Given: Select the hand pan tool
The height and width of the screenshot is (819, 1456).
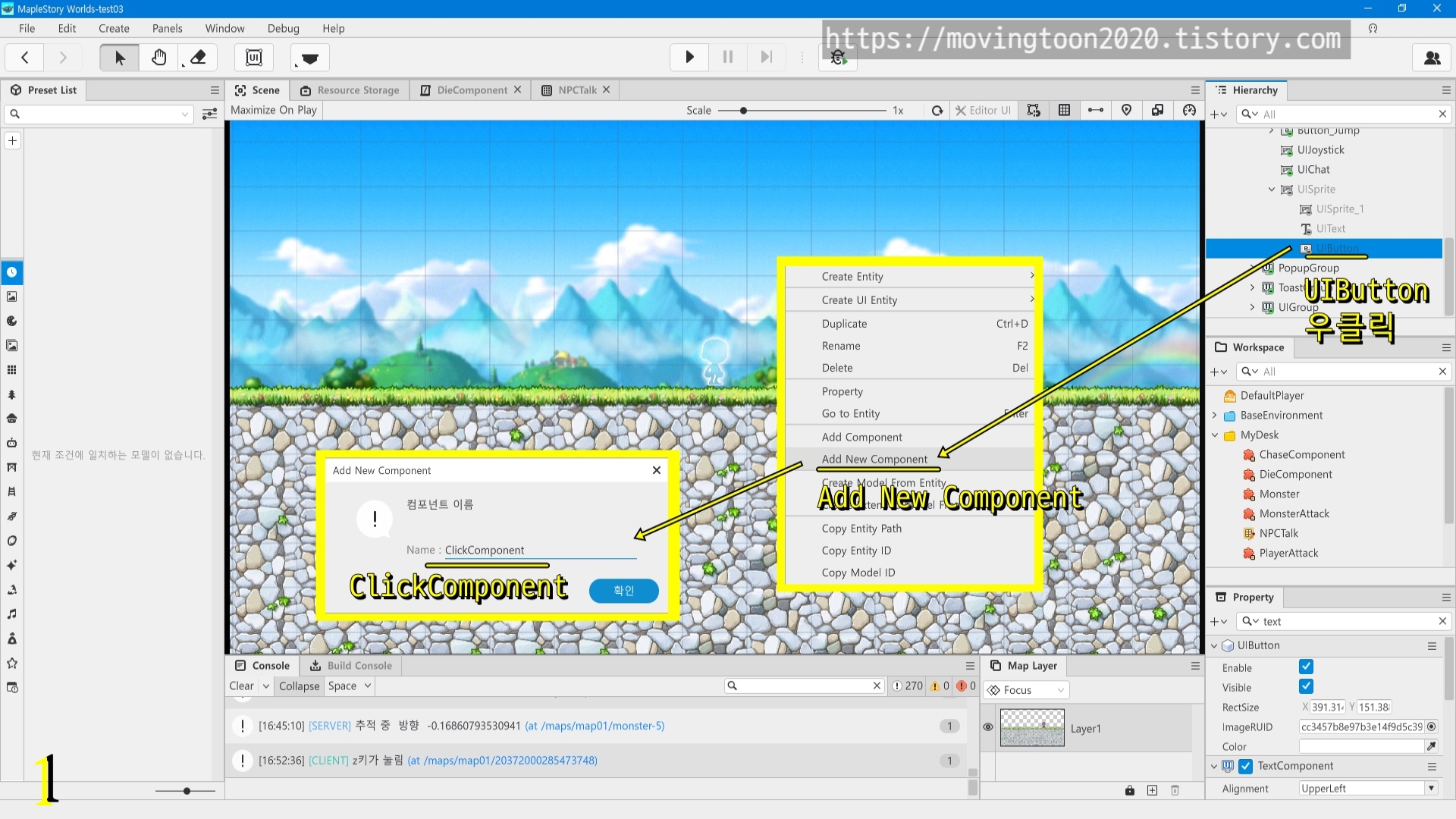Looking at the screenshot, I should coord(159,58).
